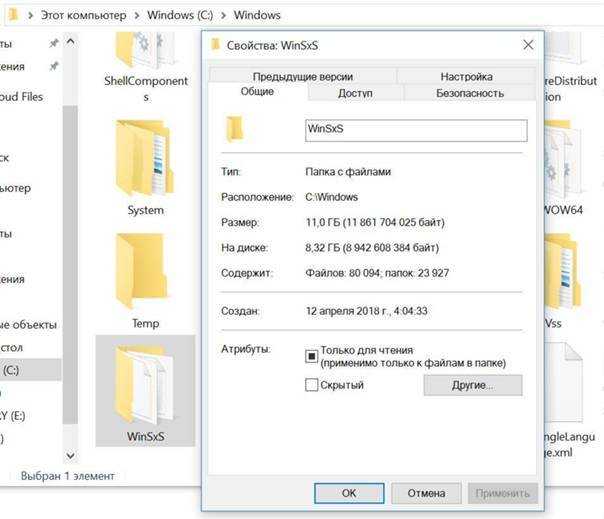The image size is (604, 519).
Task: Click the 'Выбран 1 элемент' status text
Action: (67, 476)
